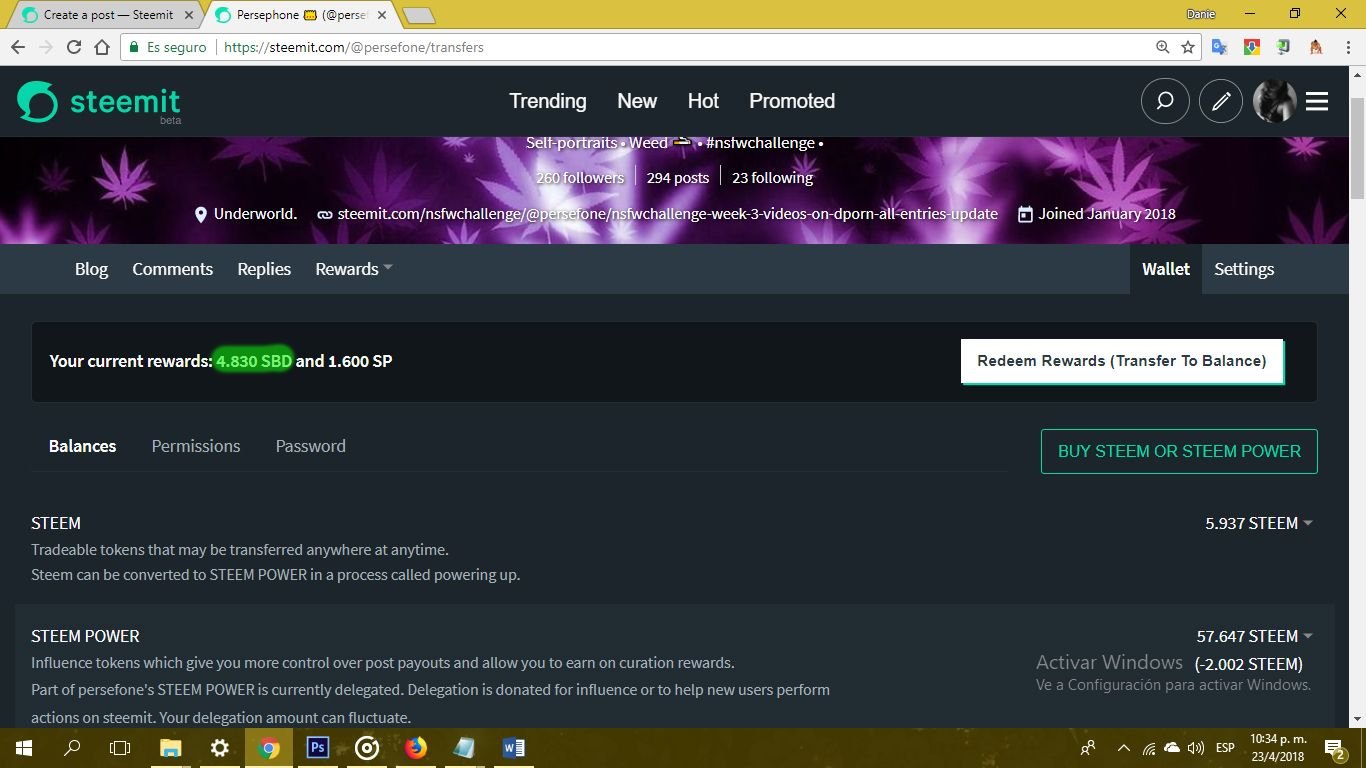Select the Permissions tab
This screenshot has height=768, width=1366.
click(196, 446)
